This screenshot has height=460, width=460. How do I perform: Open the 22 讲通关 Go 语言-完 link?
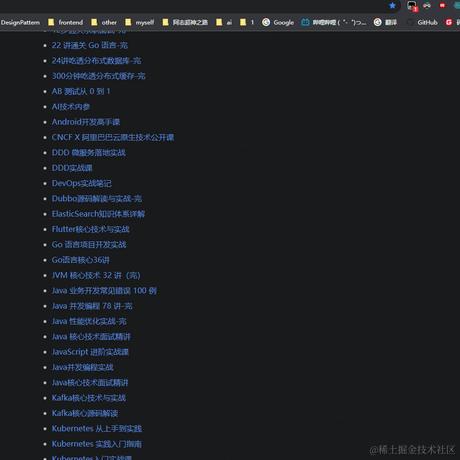(x=90, y=45)
